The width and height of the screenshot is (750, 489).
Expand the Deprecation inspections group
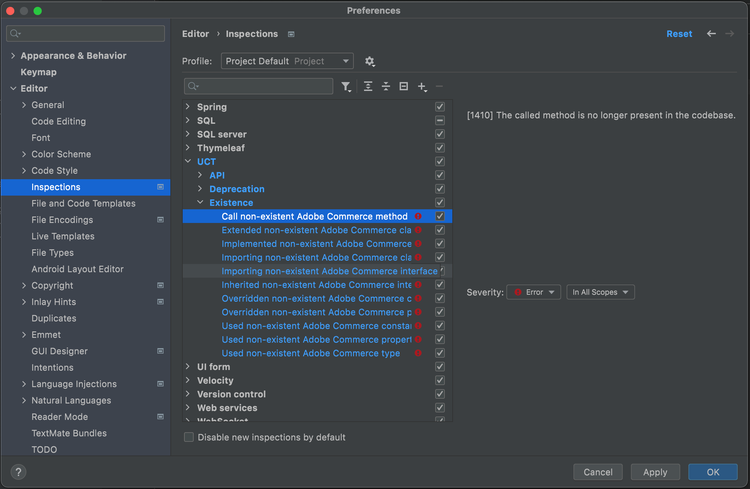(x=200, y=189)
